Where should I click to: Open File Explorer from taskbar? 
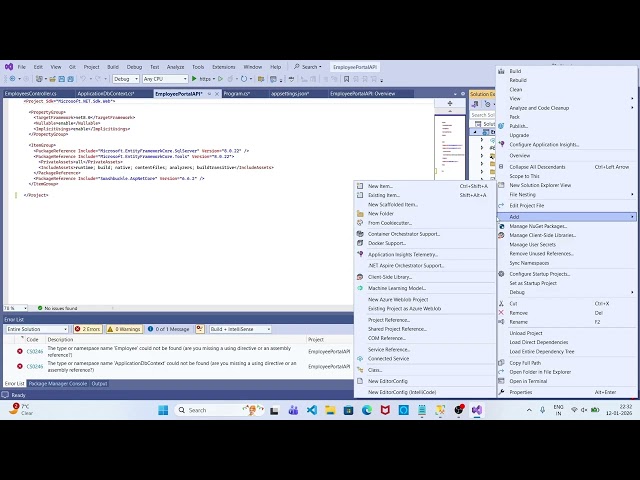(x=330, y=410)
